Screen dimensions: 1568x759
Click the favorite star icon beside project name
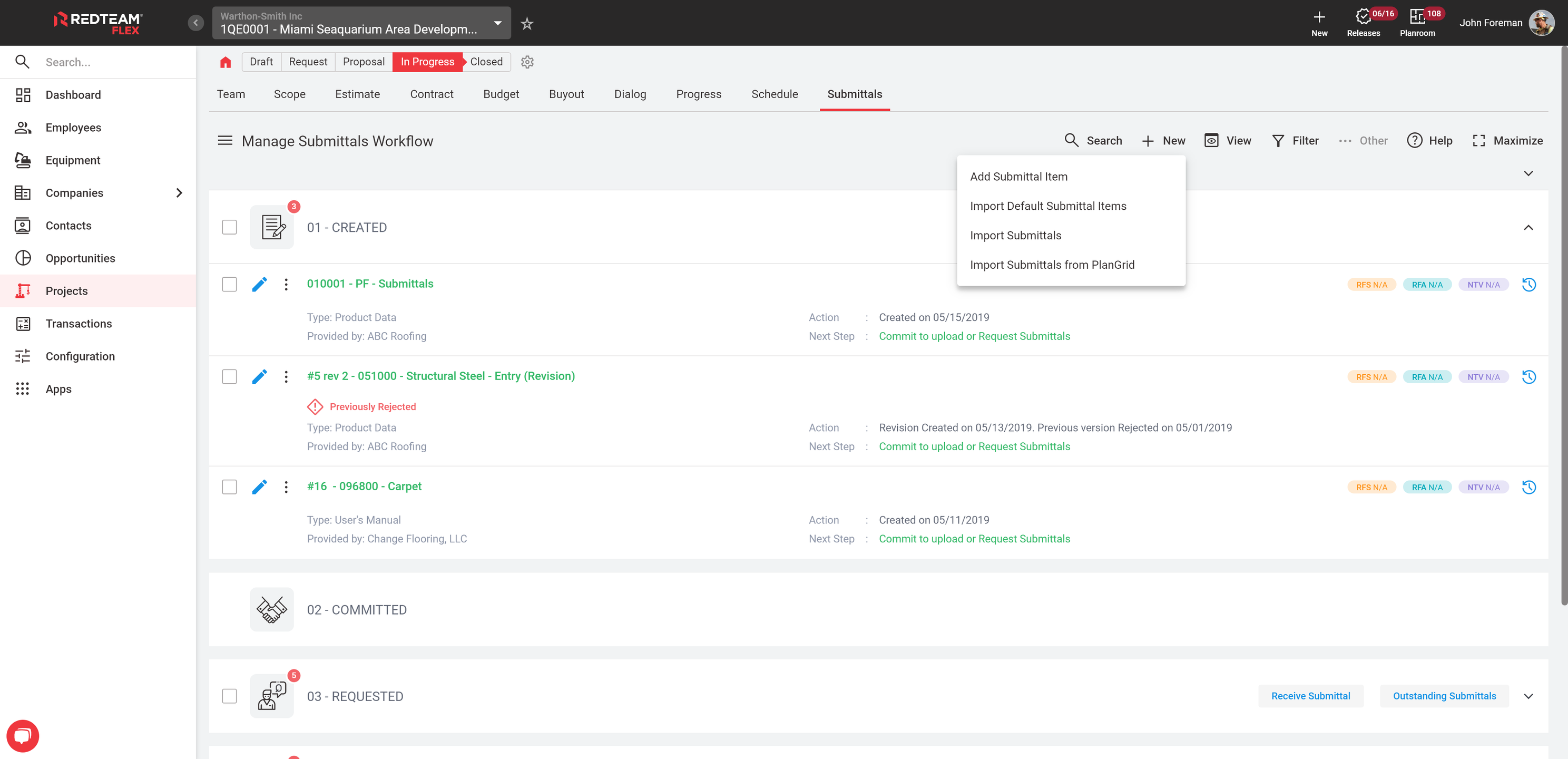(526, 24)
